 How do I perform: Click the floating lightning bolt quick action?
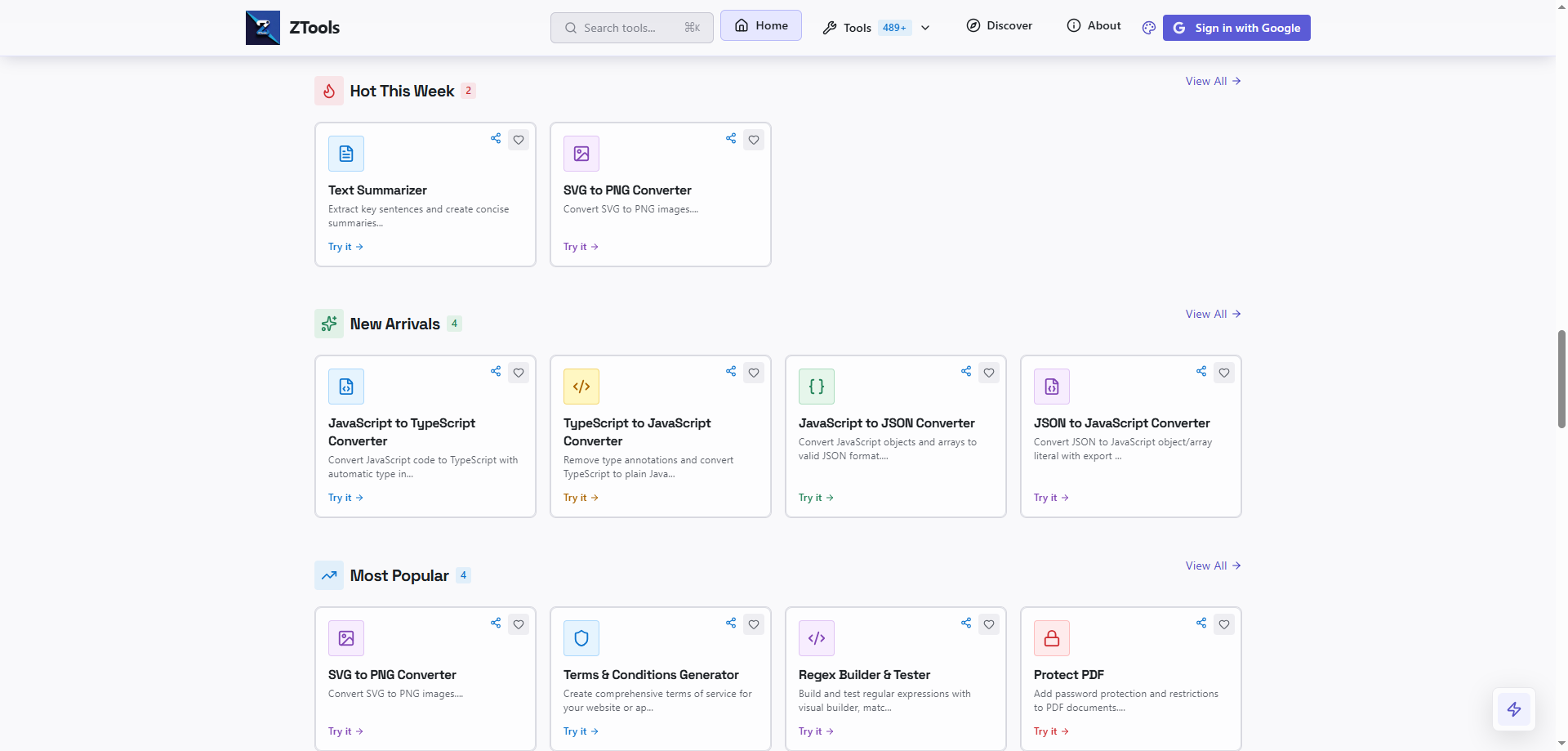click(x=1514, y=709)
